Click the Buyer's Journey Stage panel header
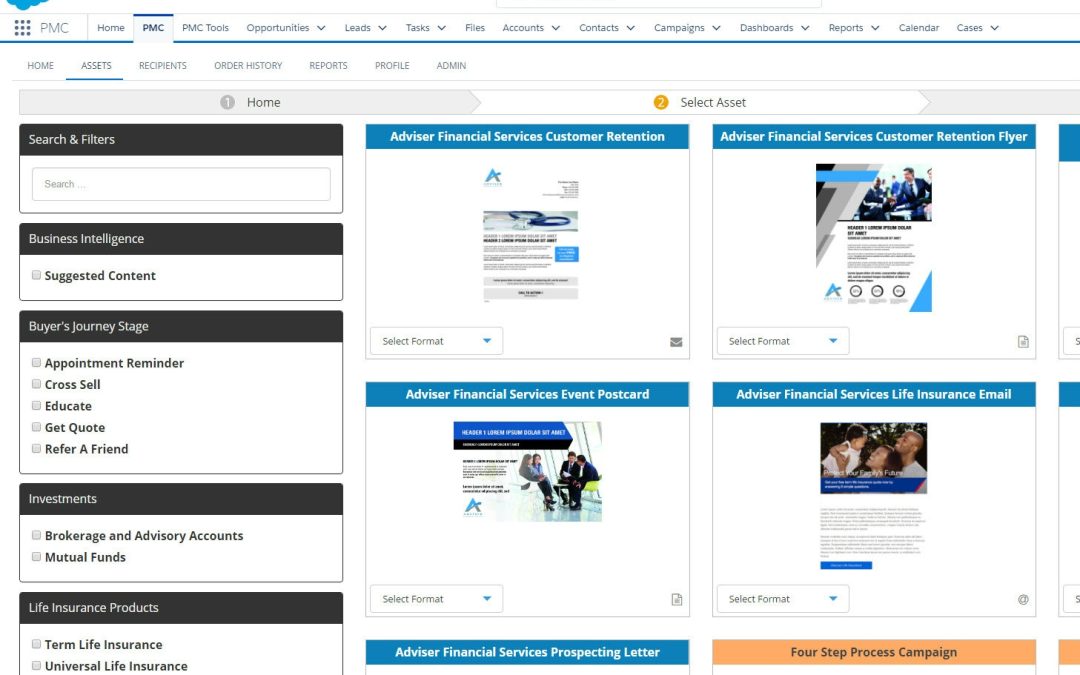This screenshot has height=675, width=1080. [181, 326]
